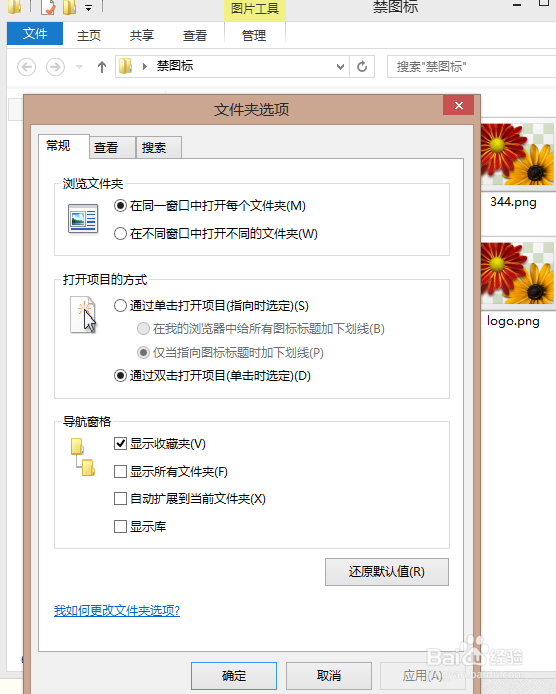
Task: Refresh the 禁图标 folder view
Action: (x=362, y=67)
